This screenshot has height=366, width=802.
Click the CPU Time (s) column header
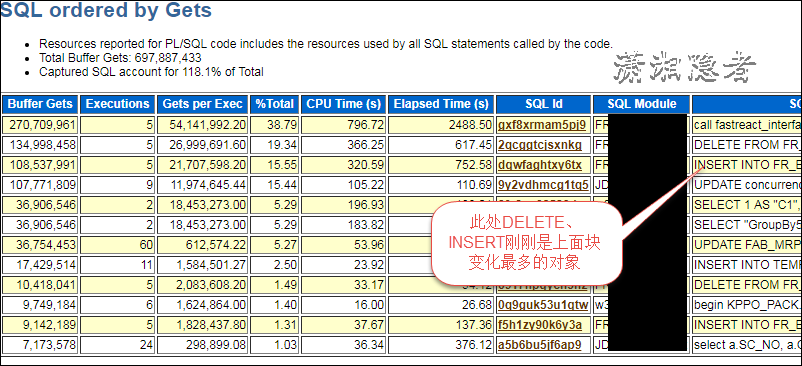click(344, 104)
